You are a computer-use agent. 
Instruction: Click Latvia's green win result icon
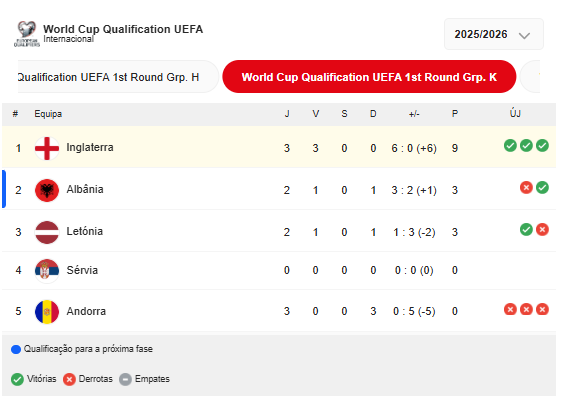[x=526, y=229]
